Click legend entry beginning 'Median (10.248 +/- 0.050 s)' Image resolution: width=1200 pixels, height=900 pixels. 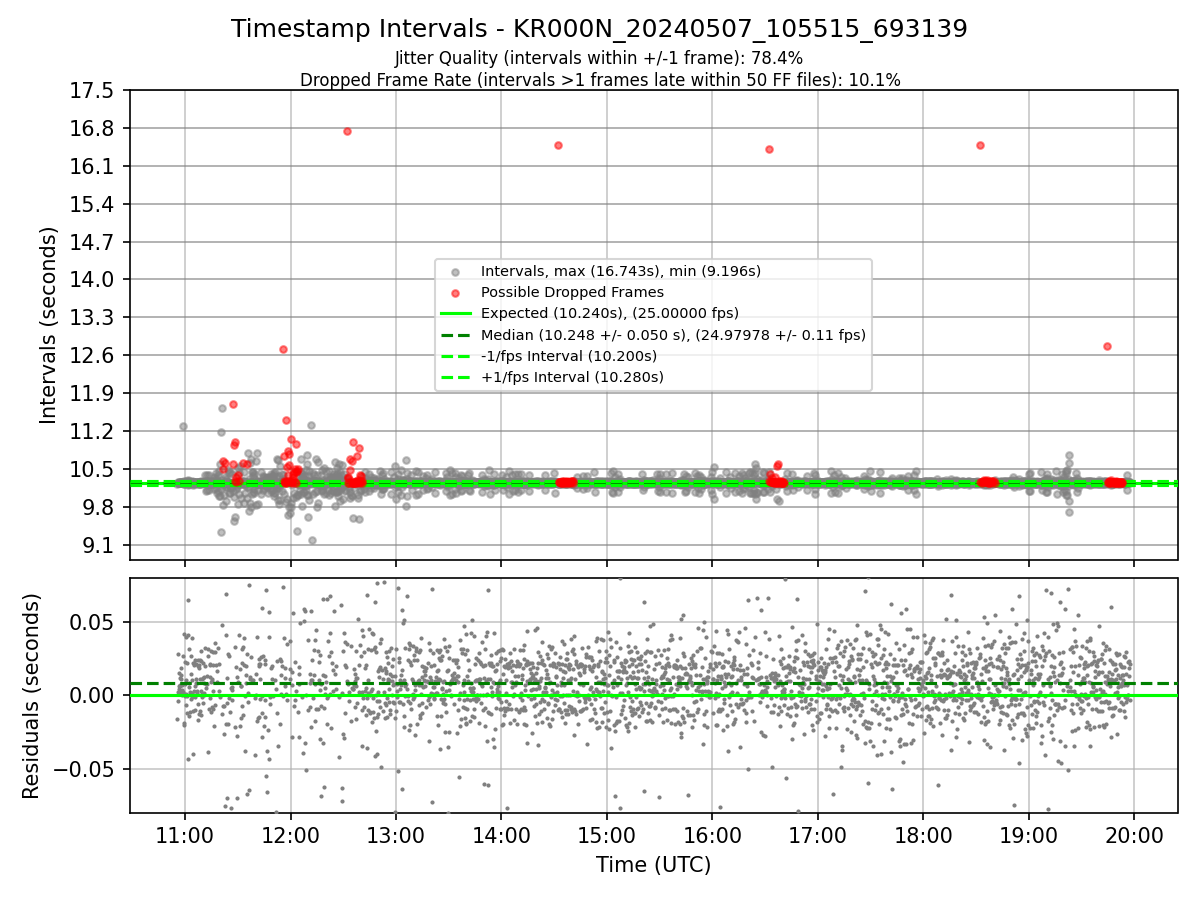673,335
